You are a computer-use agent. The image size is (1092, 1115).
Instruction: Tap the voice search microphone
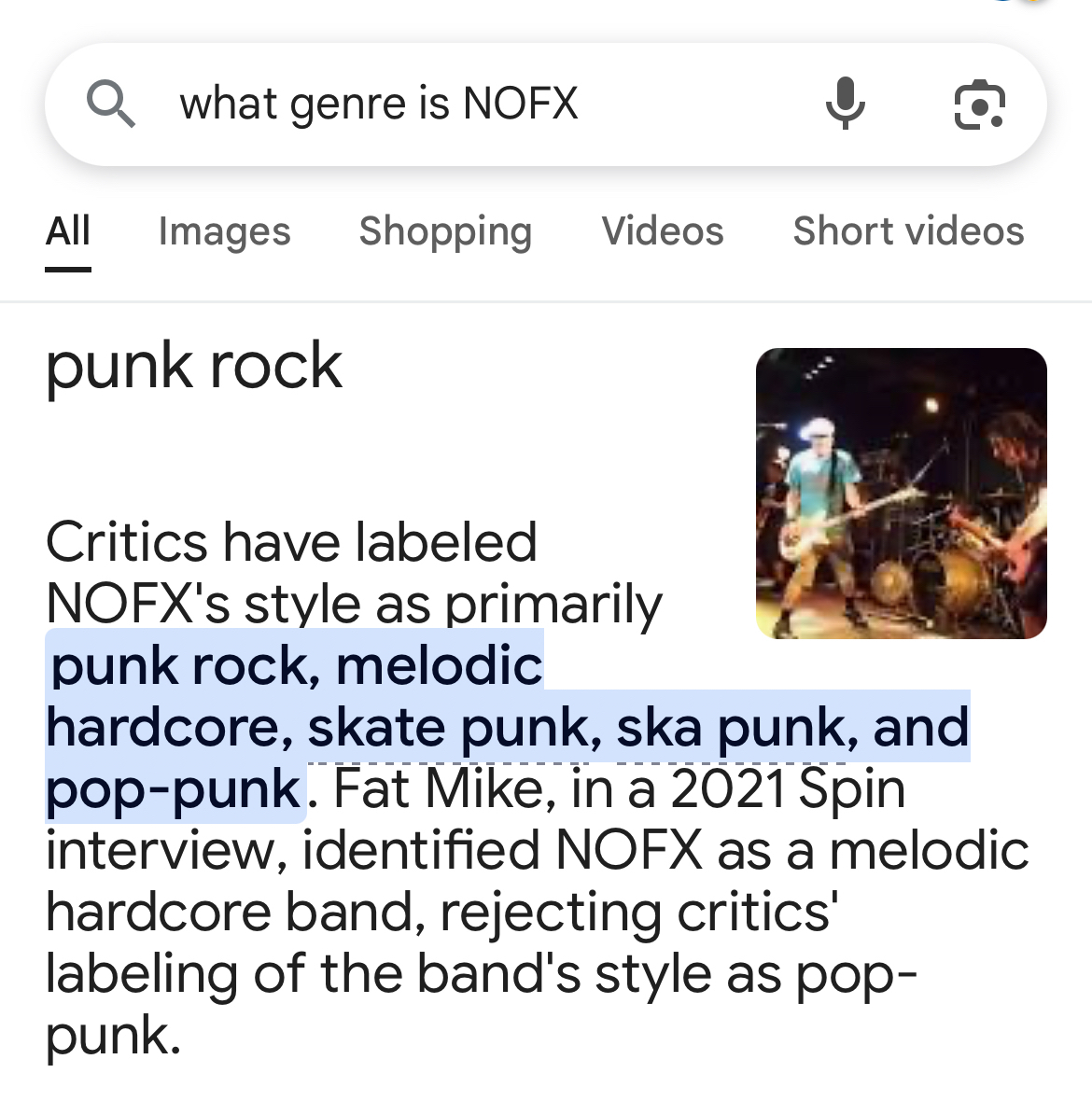845,104
